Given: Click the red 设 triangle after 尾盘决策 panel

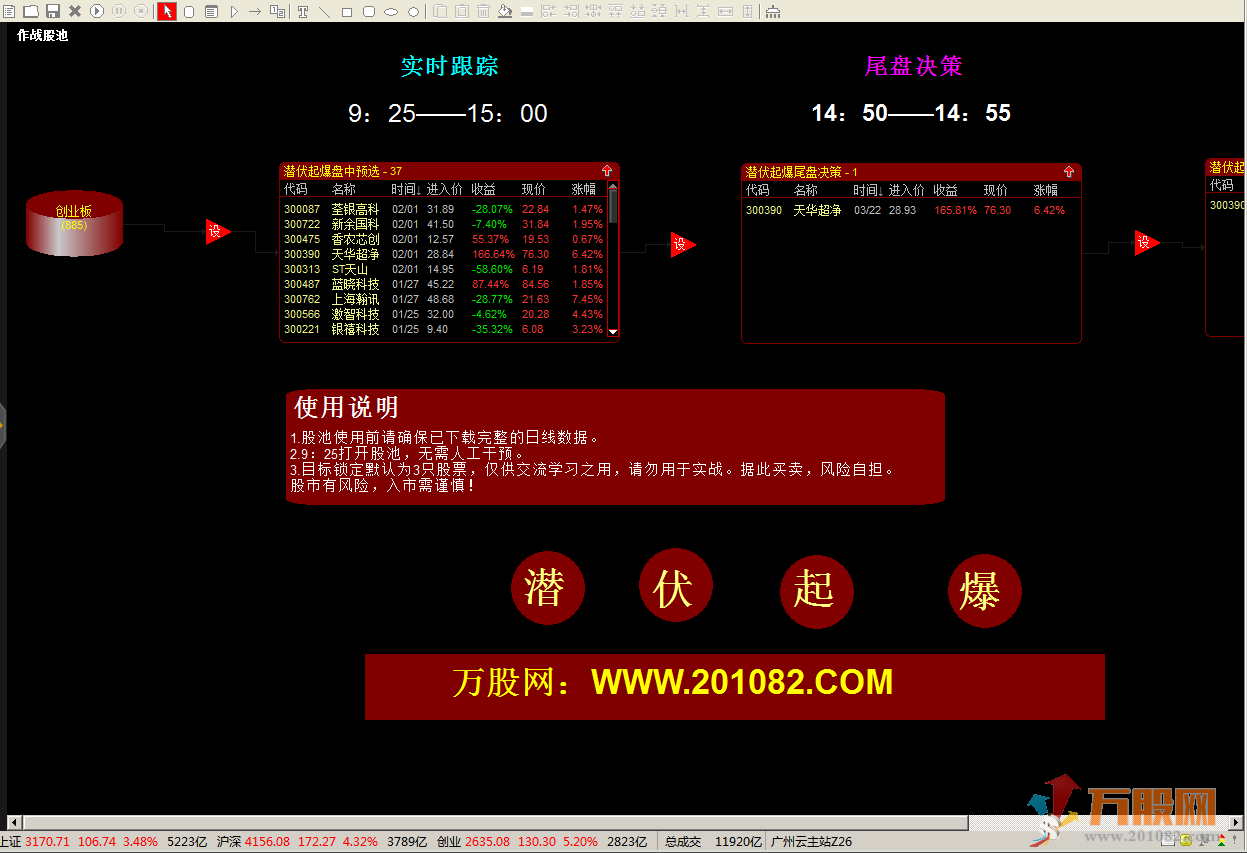Looking at the screenshot, I should click(x=1145, y=242).
